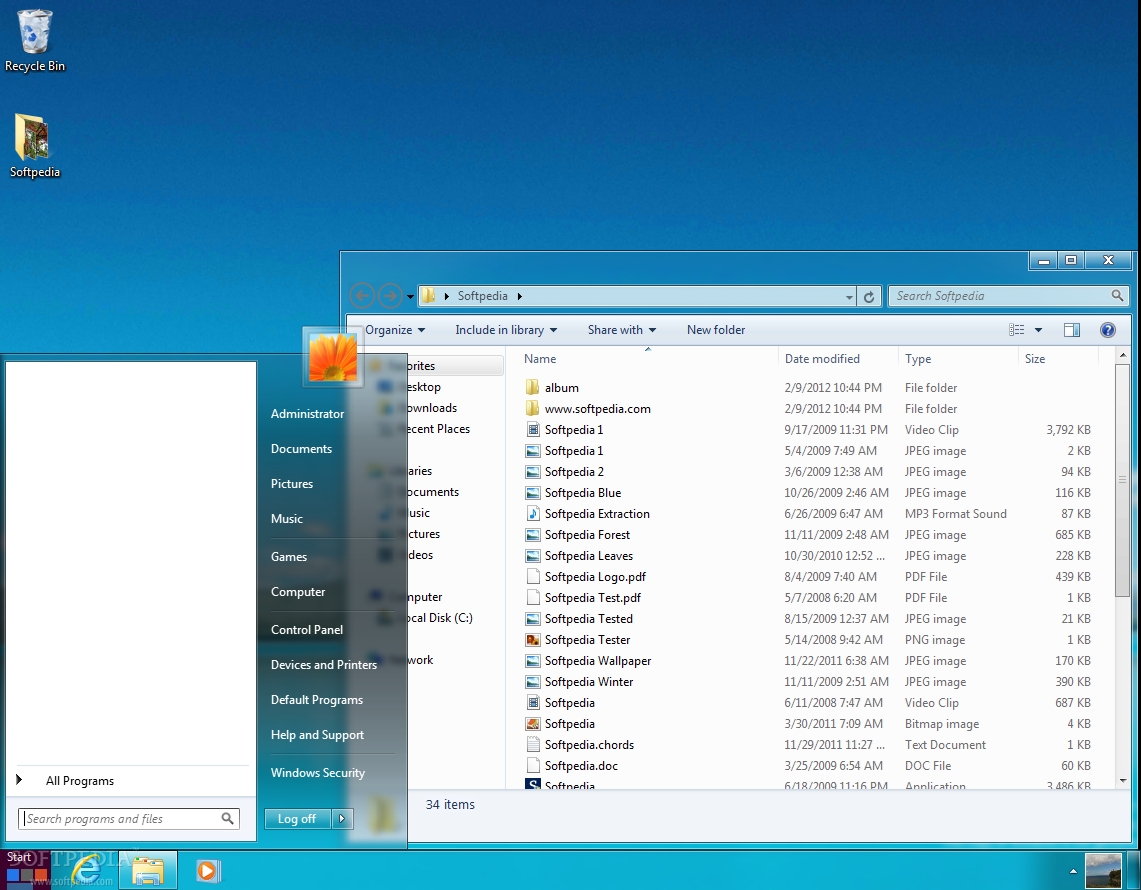Select Softpedia Winter image
This screenshot has width=1141, height=890.
(x=809, y=682)
